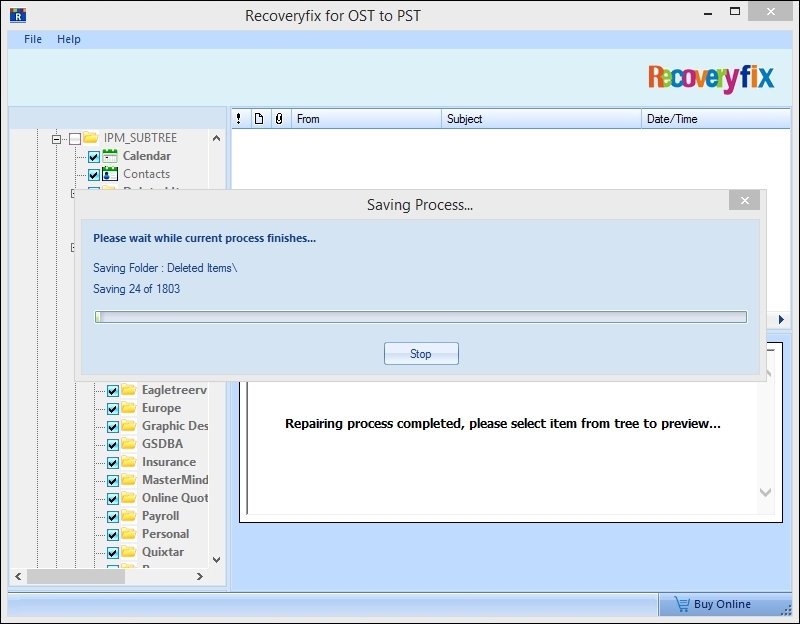The image size is (800, 624).
Task: Select the Europe folder
Action: point(161,408)
